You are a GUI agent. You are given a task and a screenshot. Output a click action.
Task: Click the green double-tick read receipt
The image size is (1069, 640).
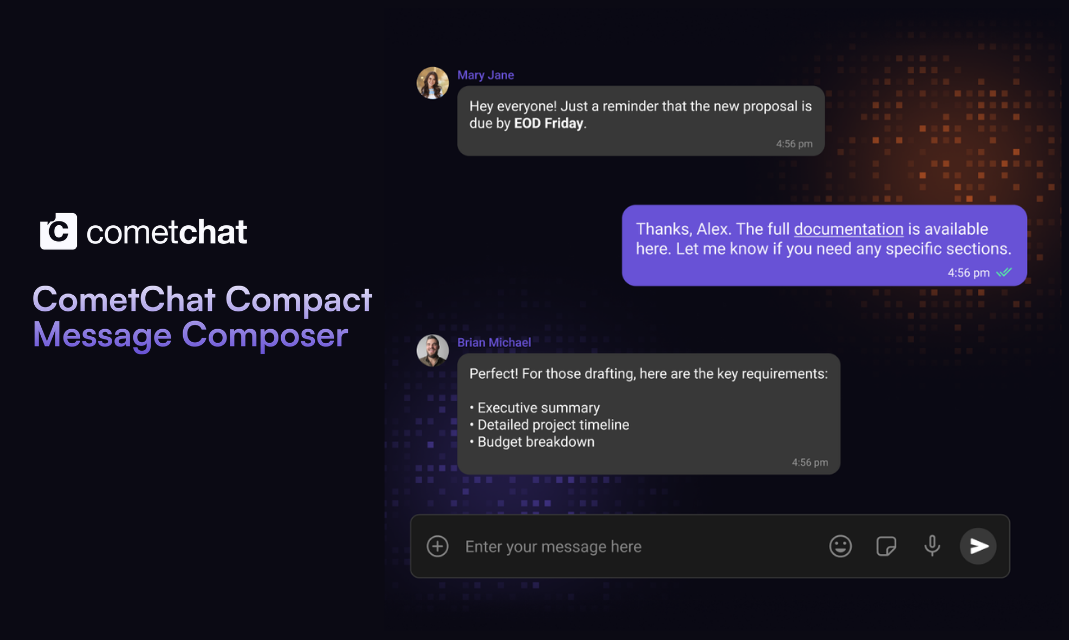[1005, 272]
